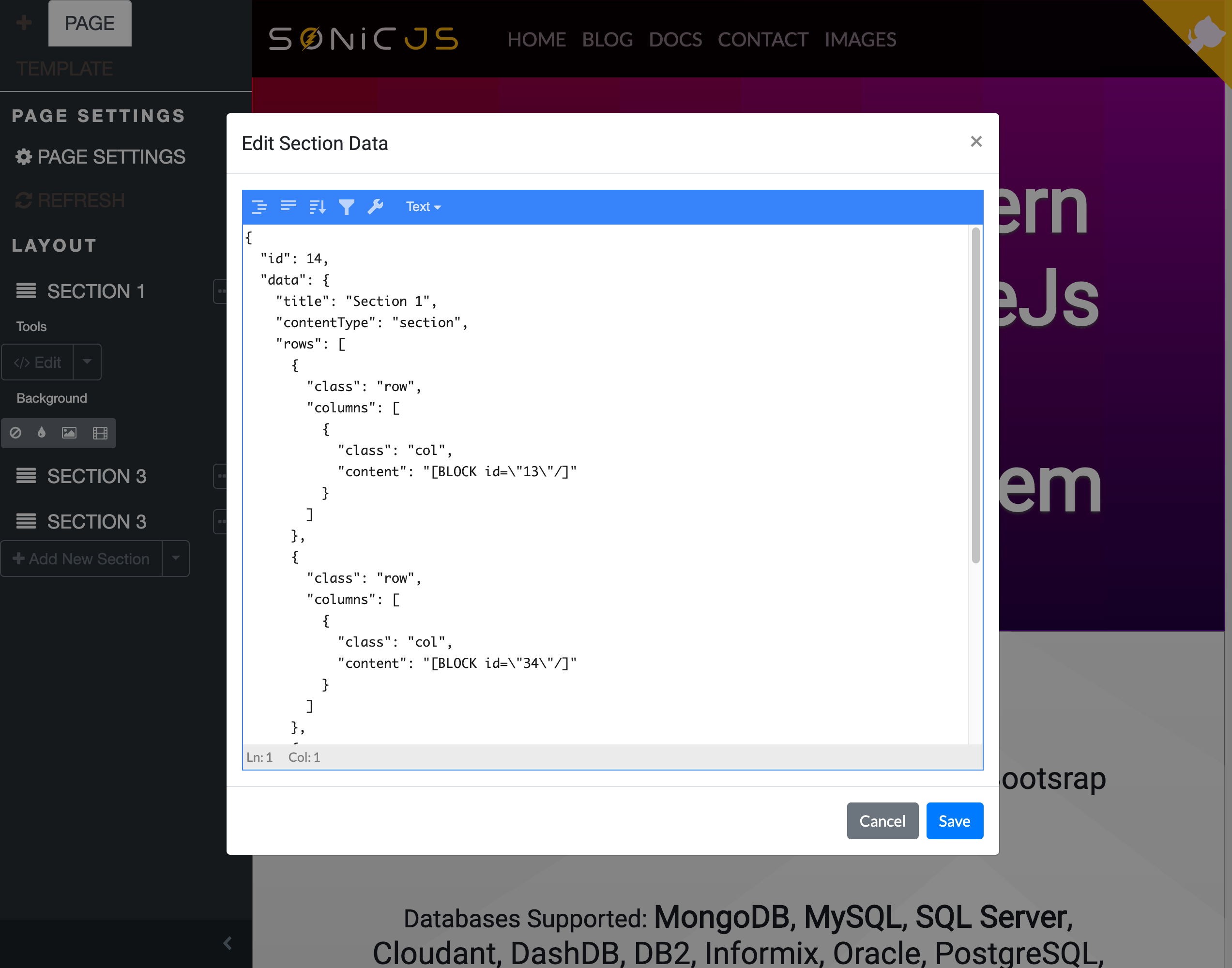
Task: Click the sort contents icon
Action: (318, 207)
